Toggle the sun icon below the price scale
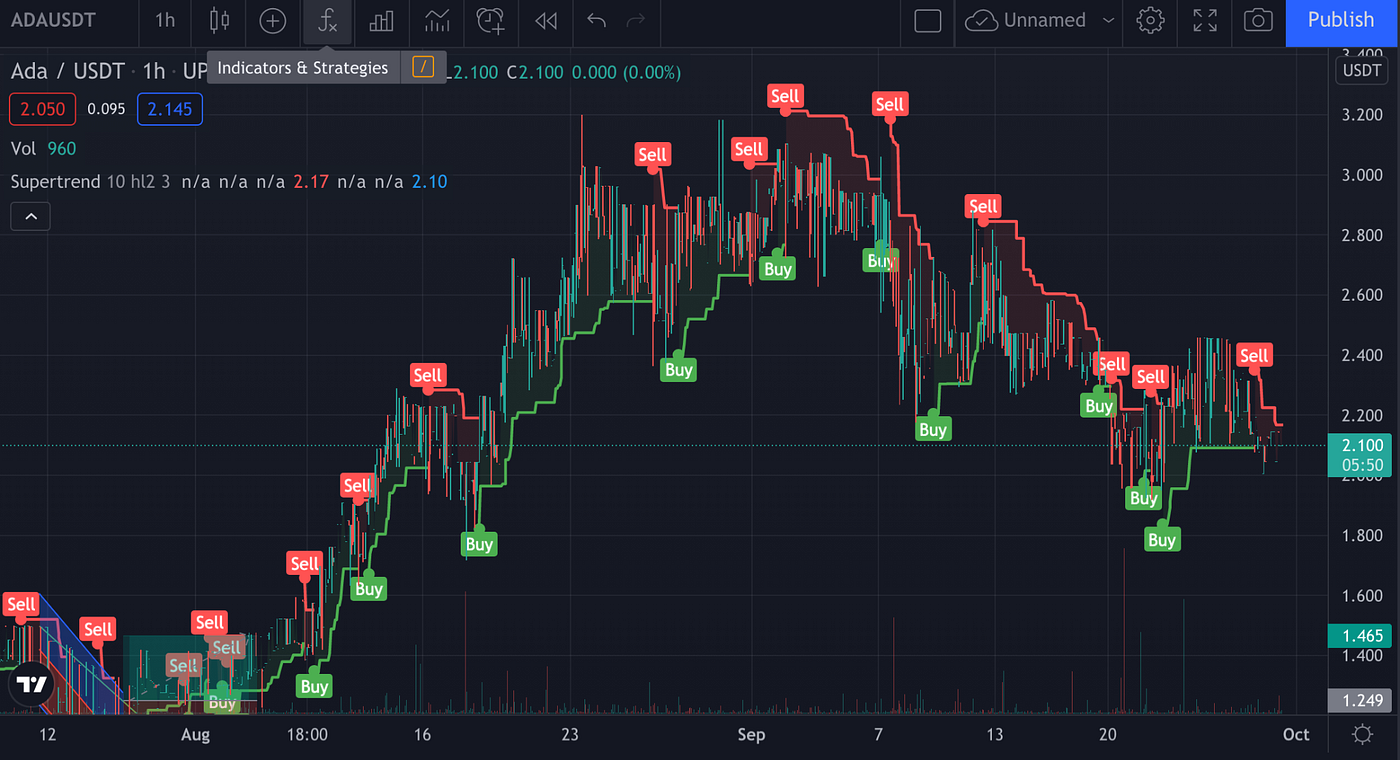 click(x=1361, y=734)
